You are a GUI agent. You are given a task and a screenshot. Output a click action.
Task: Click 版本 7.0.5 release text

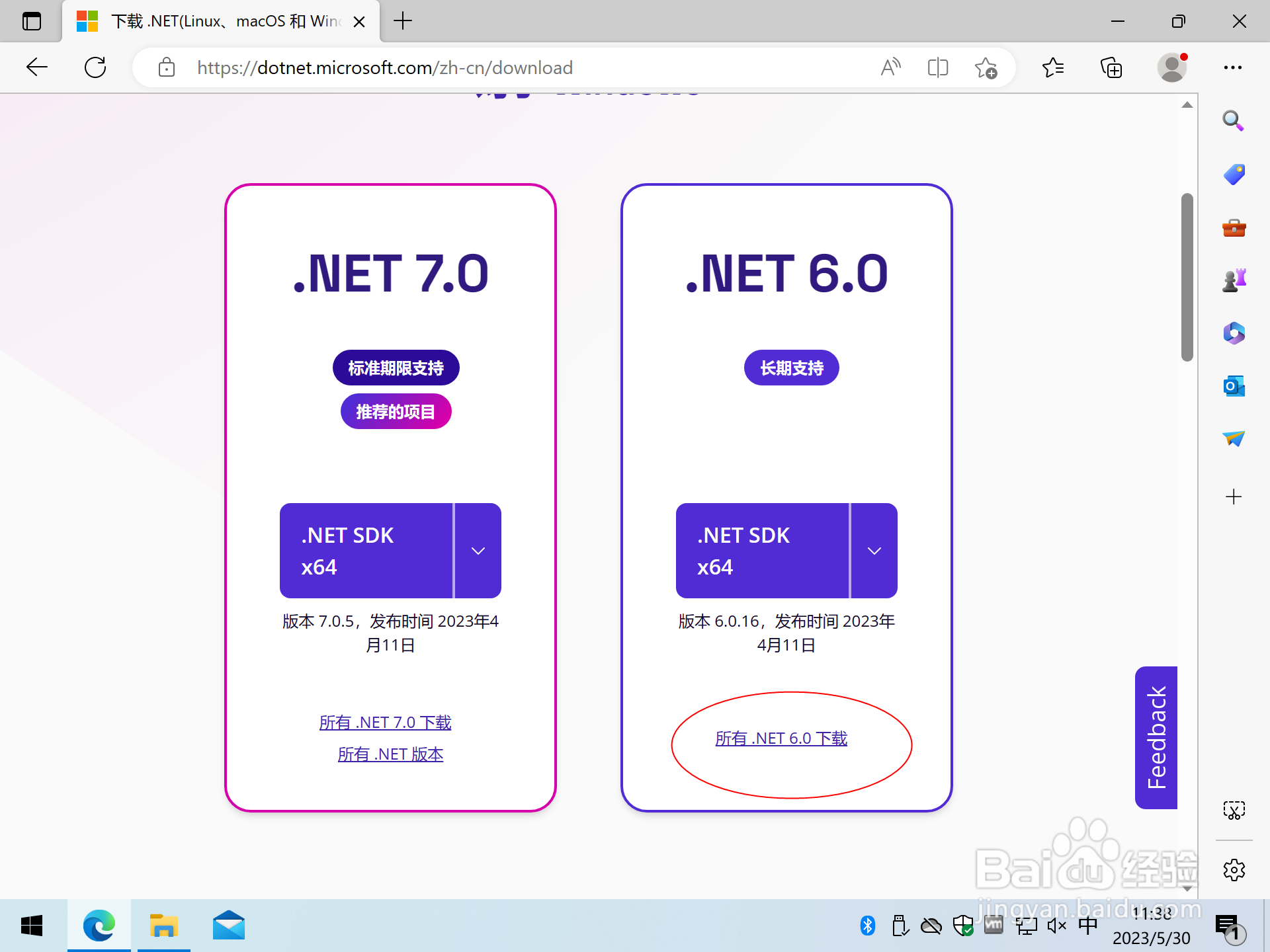[390, 633]
